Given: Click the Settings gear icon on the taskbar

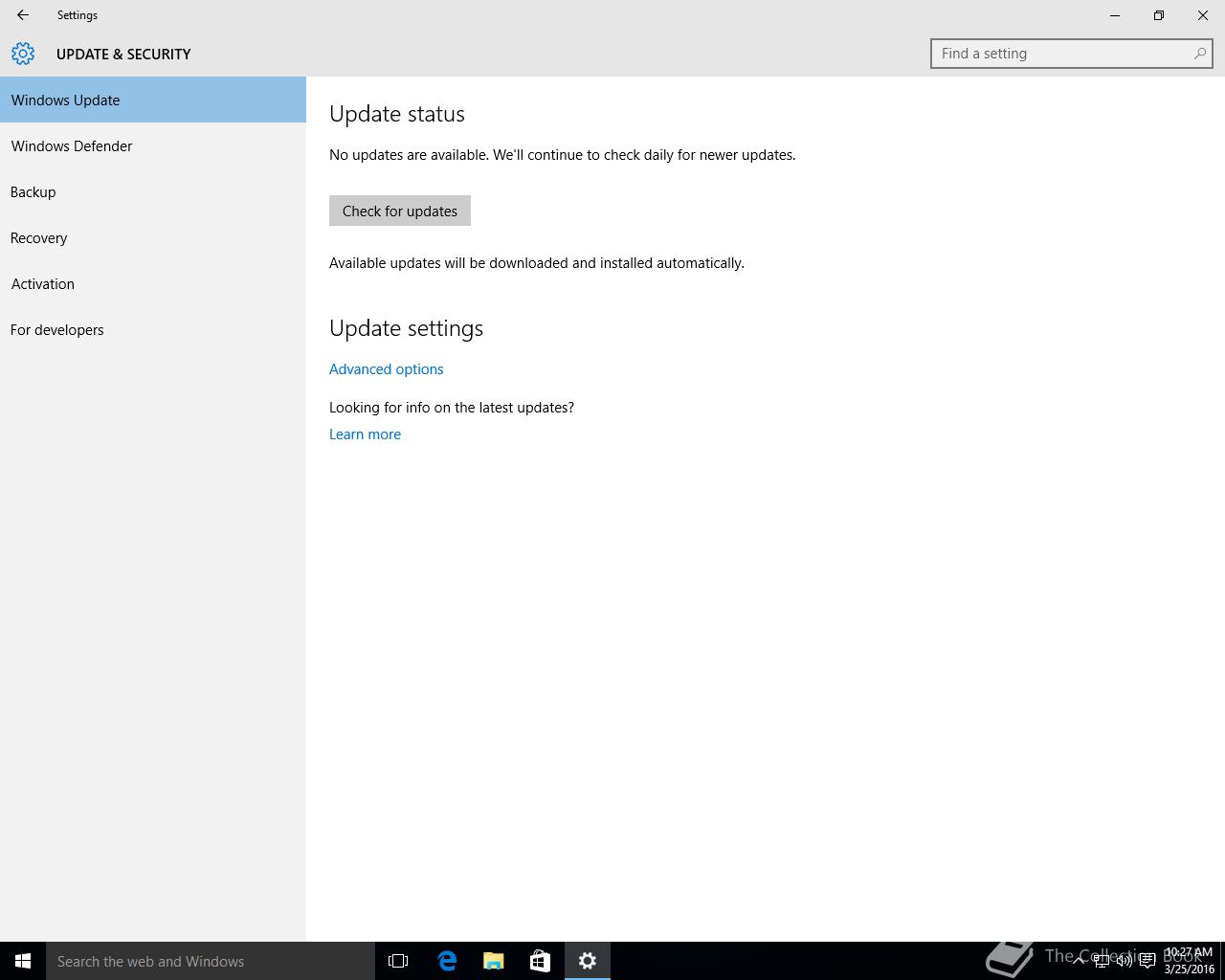Looking at the screenshot, I should 588,961.
